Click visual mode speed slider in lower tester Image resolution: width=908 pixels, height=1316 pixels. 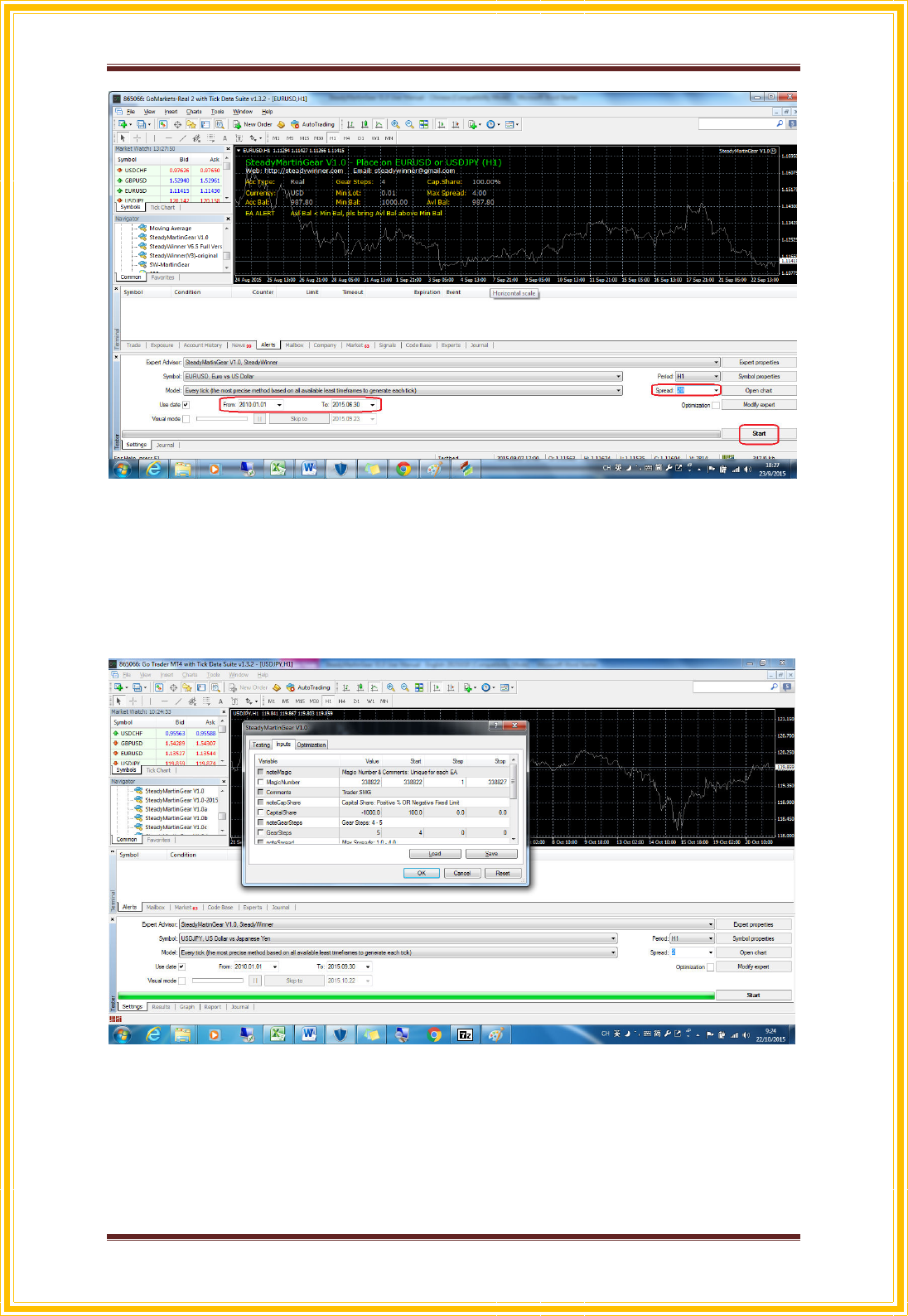point(217,981)
